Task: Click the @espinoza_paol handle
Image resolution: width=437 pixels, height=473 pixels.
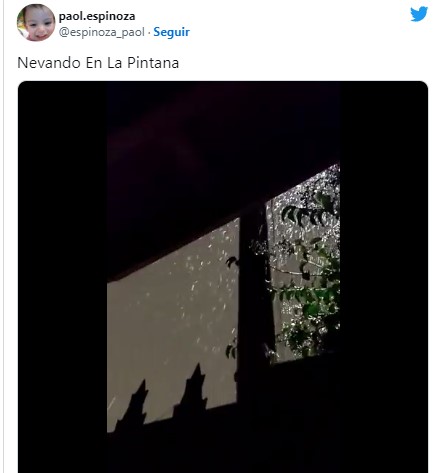Action: point(102,32)
